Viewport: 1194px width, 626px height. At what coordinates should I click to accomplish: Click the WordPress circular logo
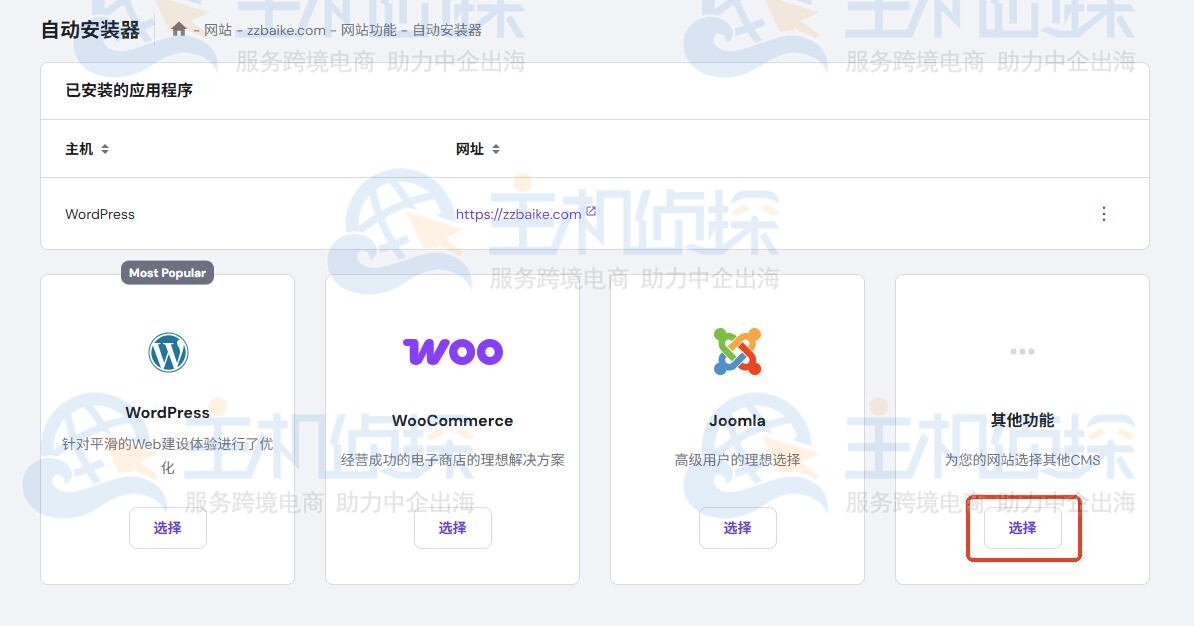coord(167,352)
